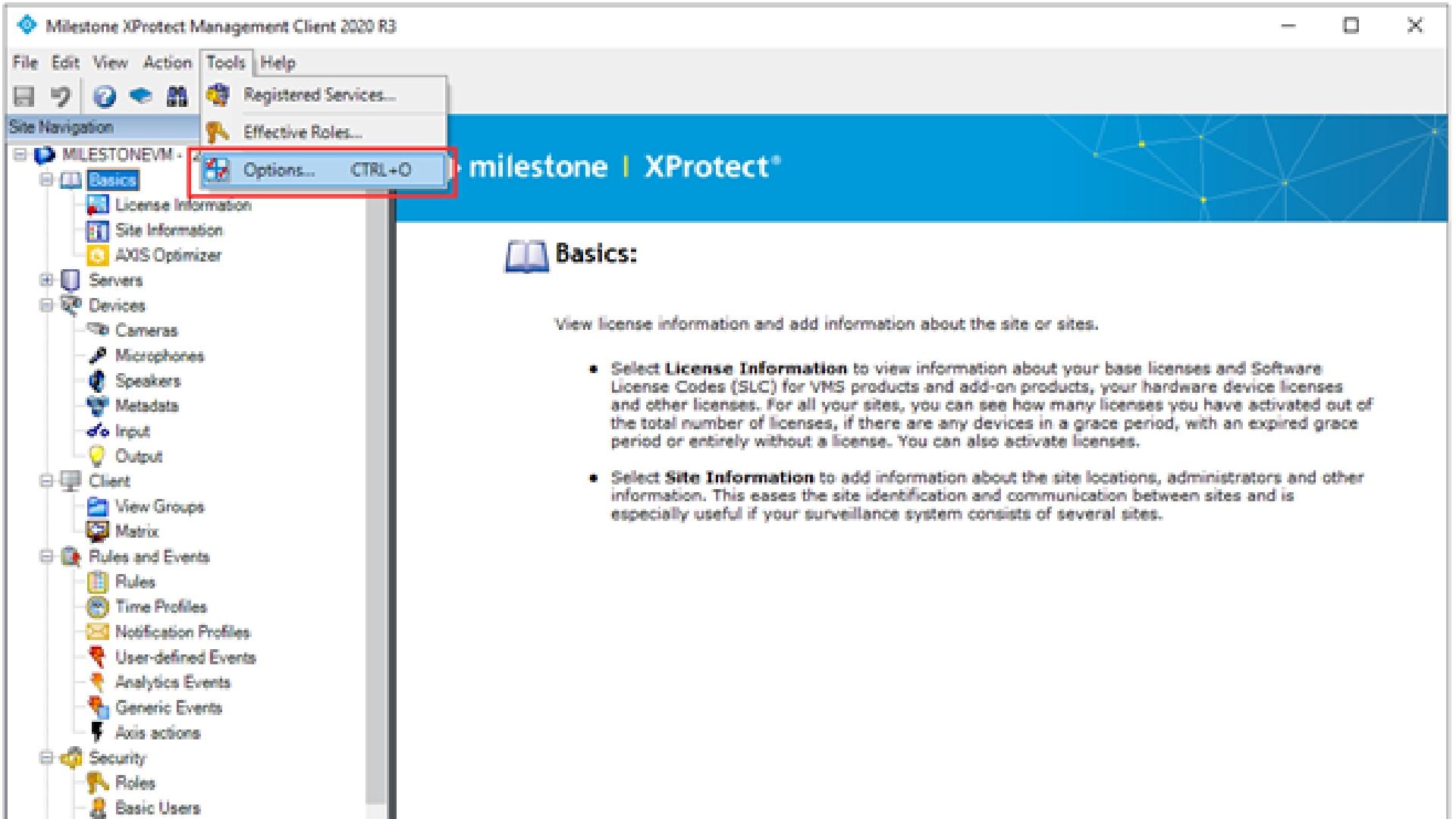Click the View Groups folder icon
This screenshot has width=1456, height=819.
(97, 507)
